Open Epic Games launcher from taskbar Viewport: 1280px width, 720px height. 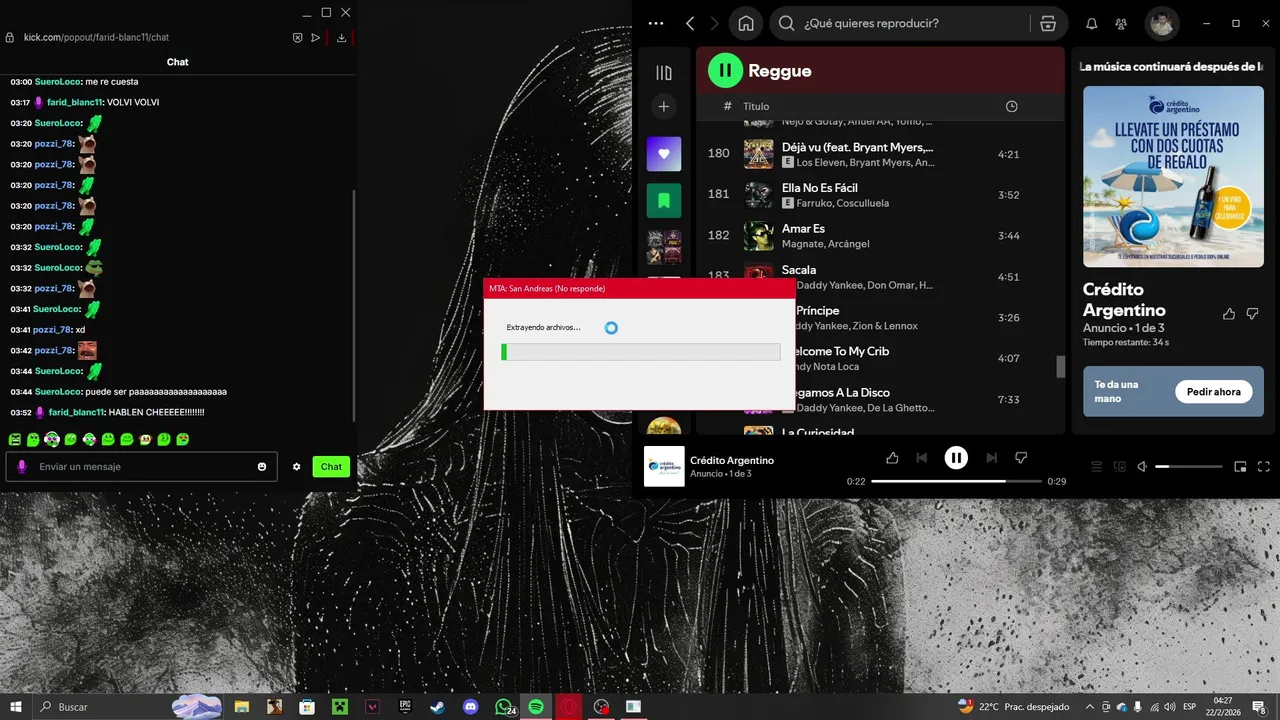tap(405, 707)
